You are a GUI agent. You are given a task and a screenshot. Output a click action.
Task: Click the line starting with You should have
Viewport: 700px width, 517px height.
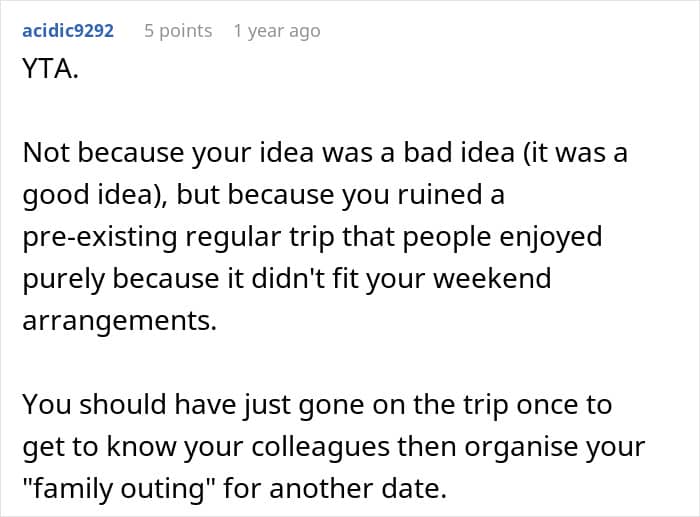pyautogui.click(x=317, y=405)
